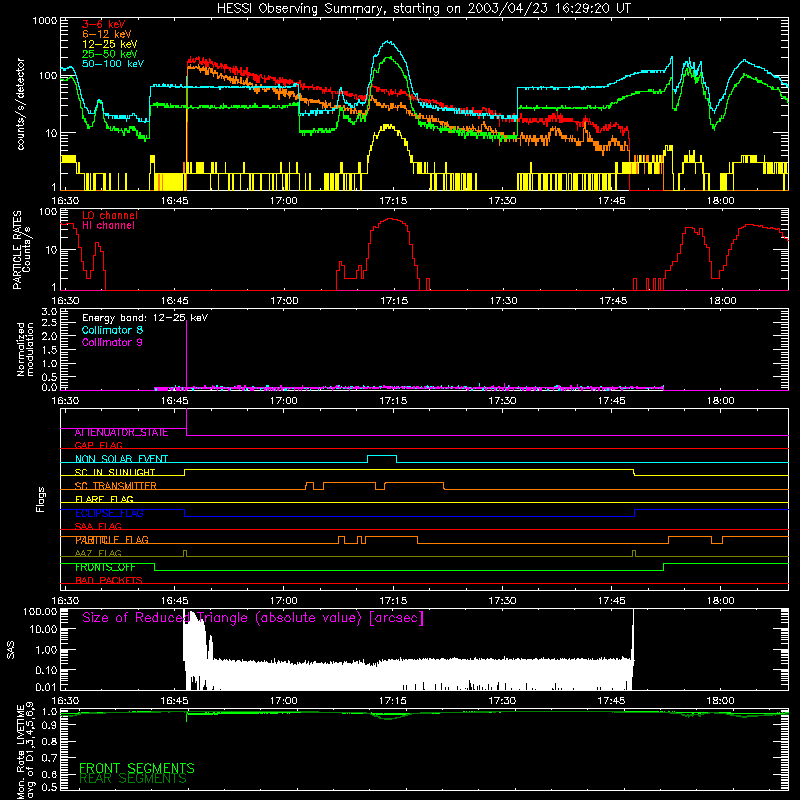This screenshot has height=800, width=800.
Task: Select the NON_SOLAR_EVENT flag label
Action: [121, 459]
